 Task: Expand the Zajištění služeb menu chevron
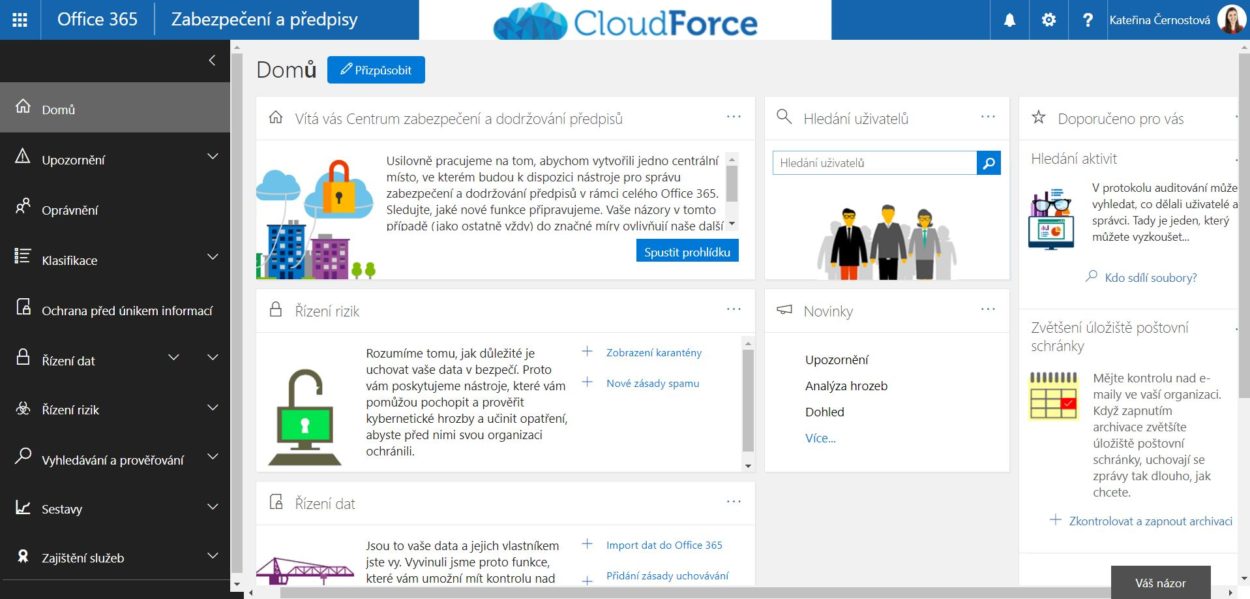tap(212, 557)
